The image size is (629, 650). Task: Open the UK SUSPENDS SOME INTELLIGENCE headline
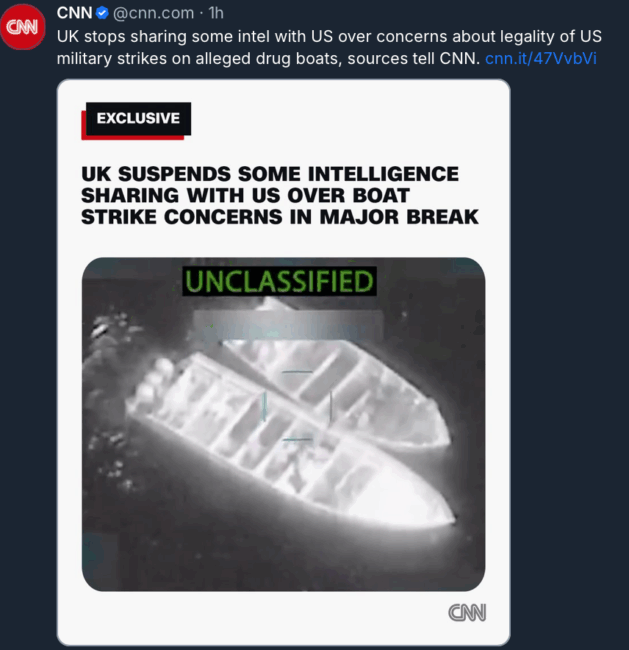click(x=280, y=195)
